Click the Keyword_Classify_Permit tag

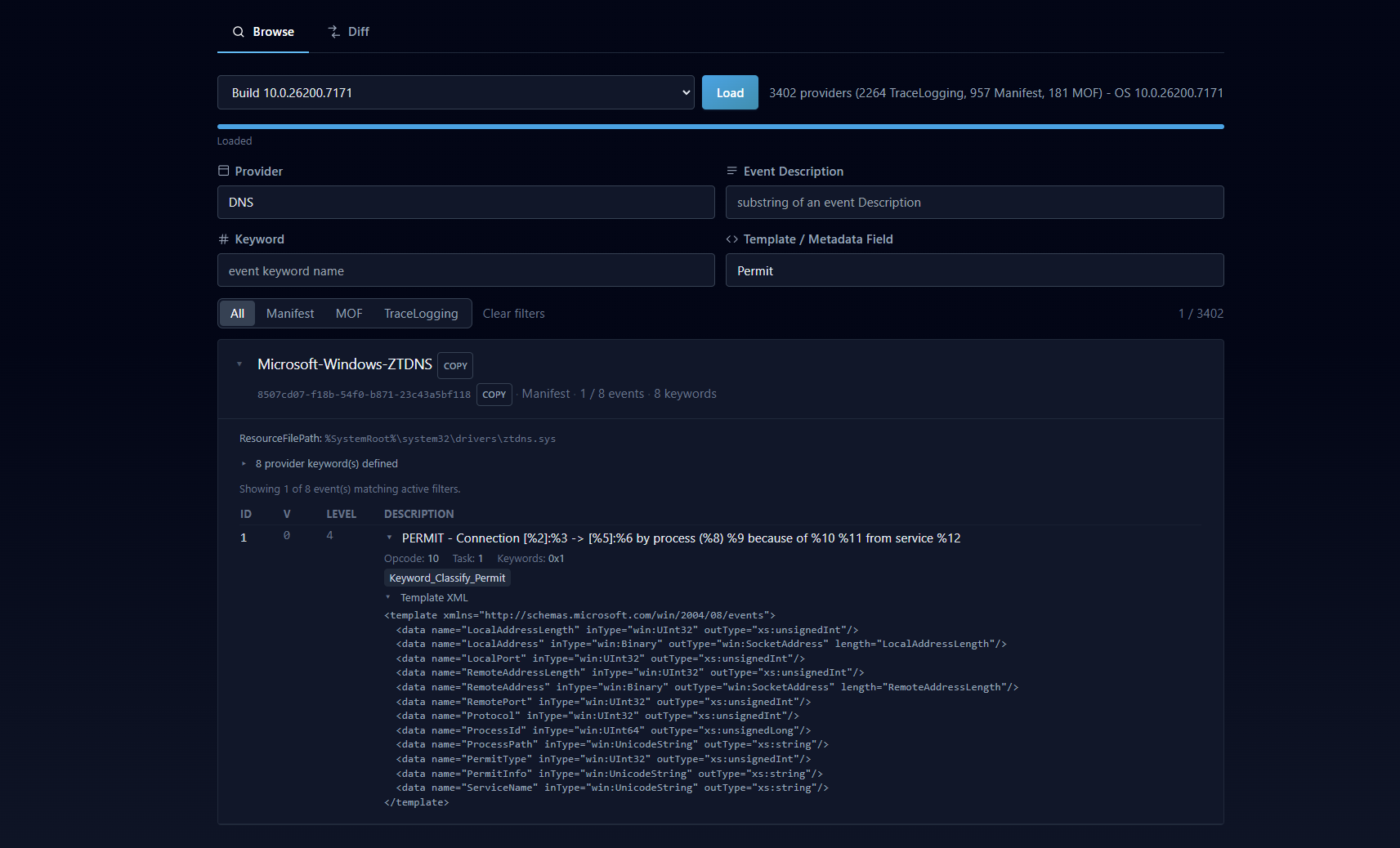(447, 578)
